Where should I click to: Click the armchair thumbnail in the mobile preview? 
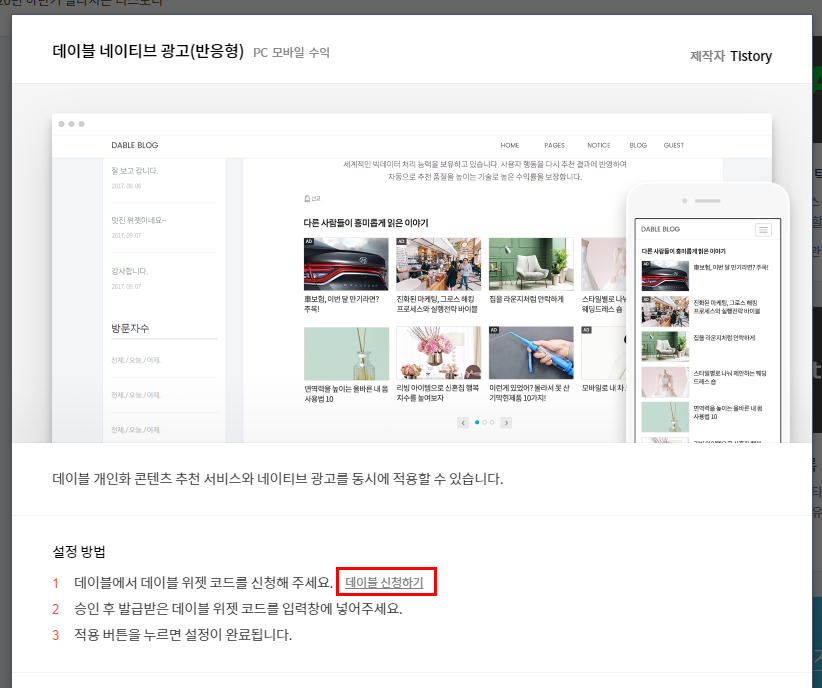[665, 346]
